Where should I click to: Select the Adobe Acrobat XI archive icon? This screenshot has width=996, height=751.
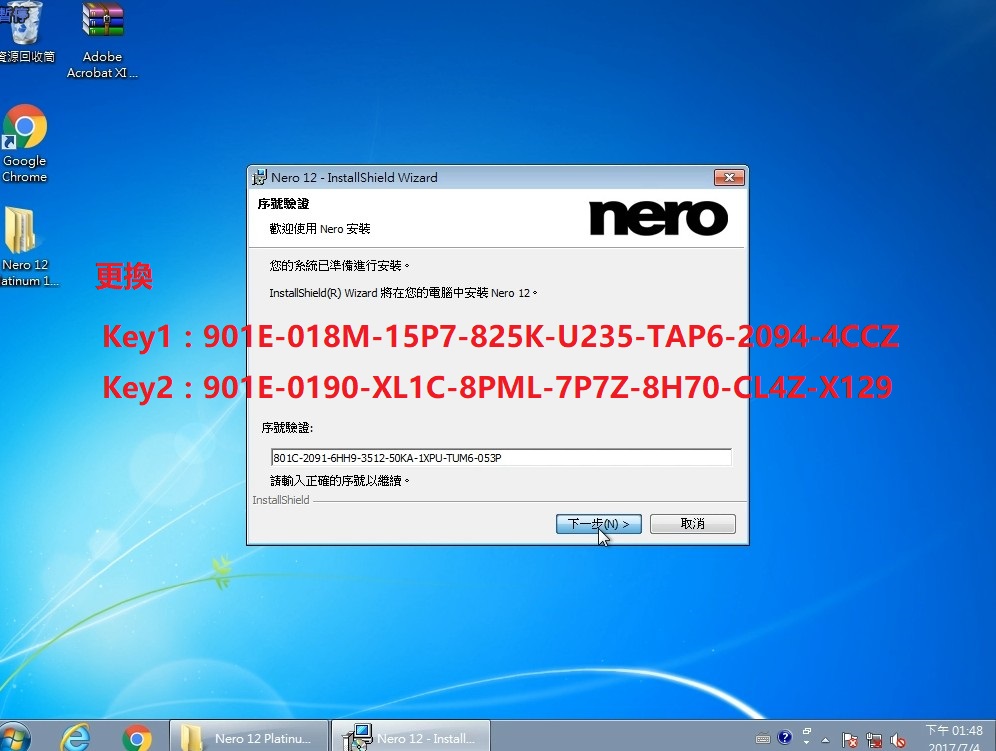(102, 39)
